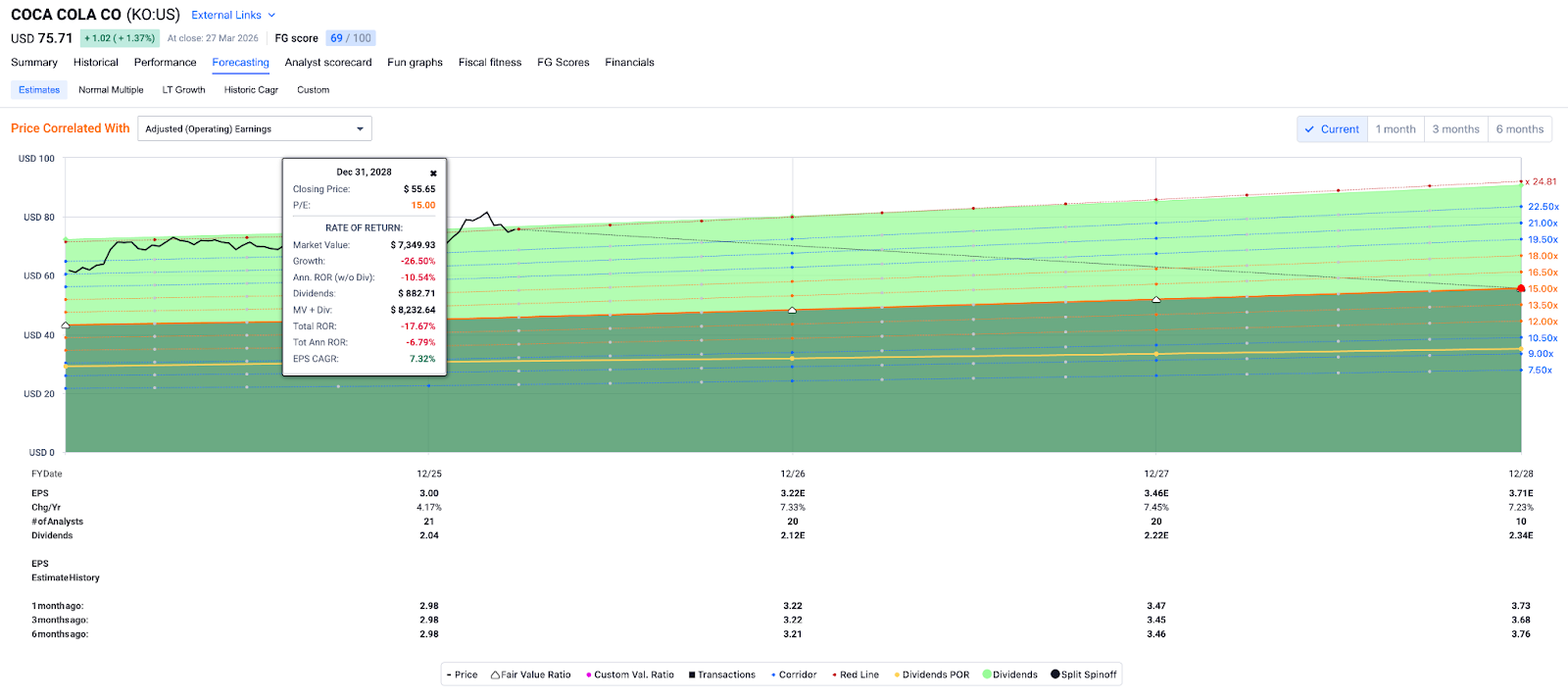This screenshot has width=1568, height=698.
Task: Click the +1.02 (+1.37%) price change badge
Action: coord(120,38)
